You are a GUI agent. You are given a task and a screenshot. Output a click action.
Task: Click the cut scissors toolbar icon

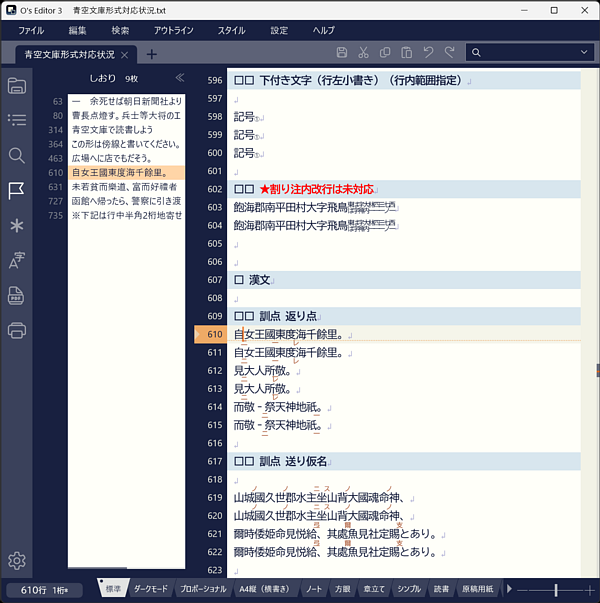363,52
